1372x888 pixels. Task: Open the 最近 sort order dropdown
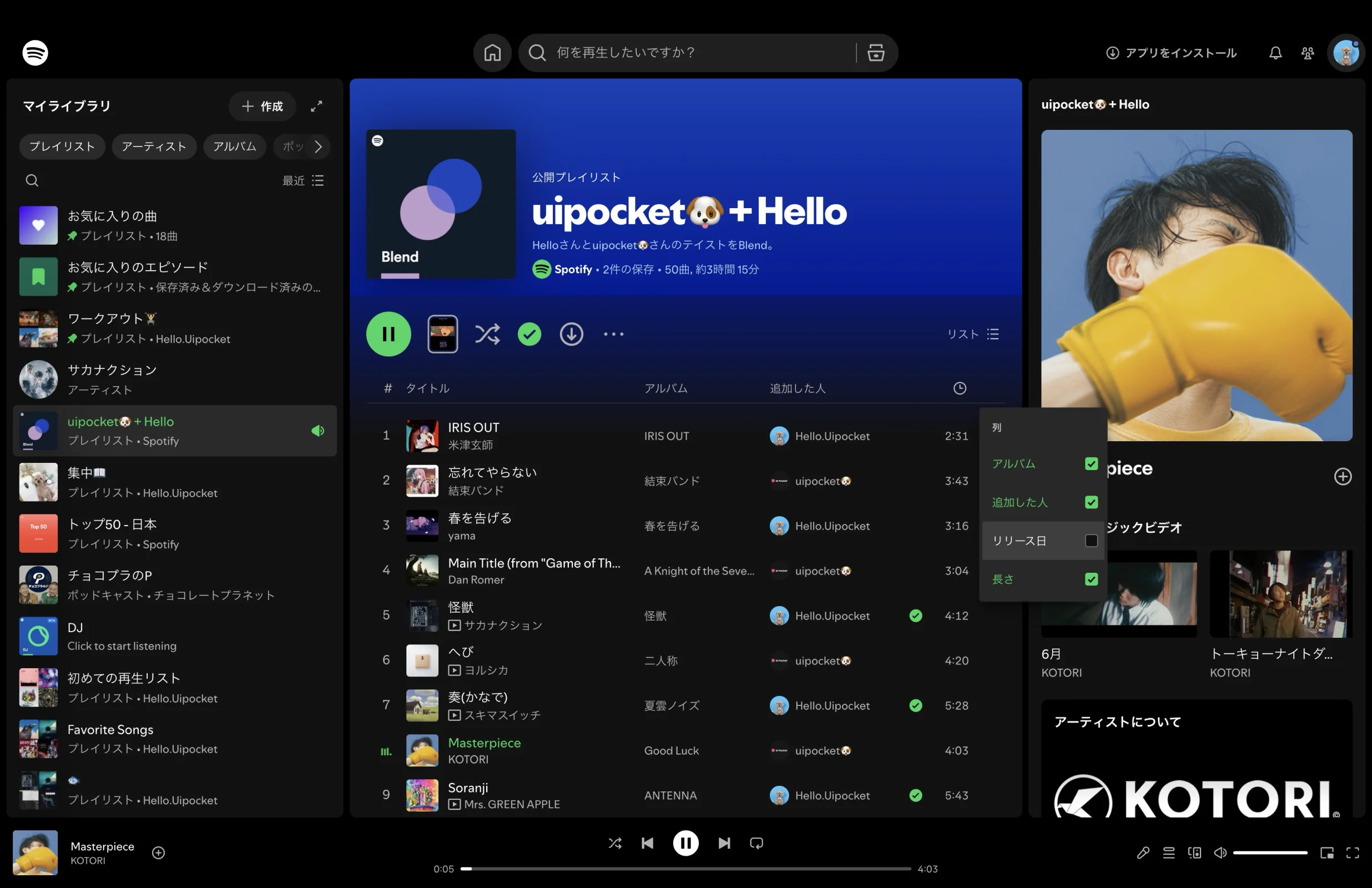click(x=302, y=180)
